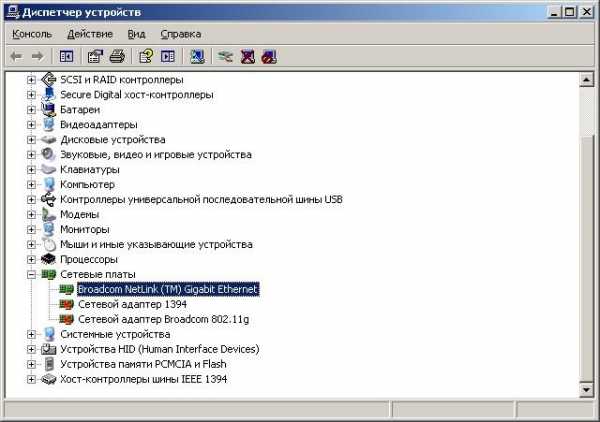Open Properties via the toolbar icon
Screen dimensions: 600x422
[x=95, y=57]
